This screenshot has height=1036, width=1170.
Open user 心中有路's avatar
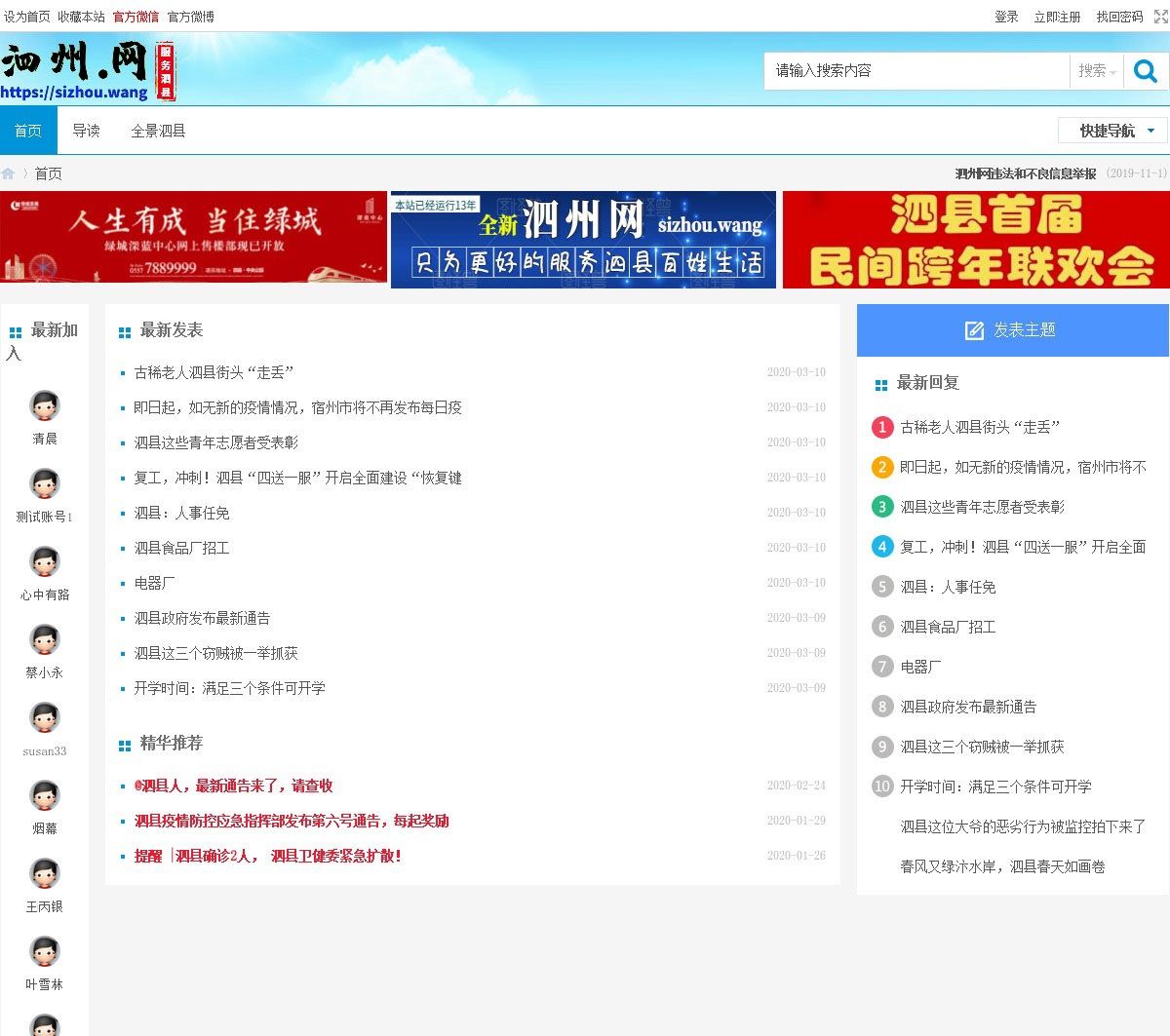45,561
